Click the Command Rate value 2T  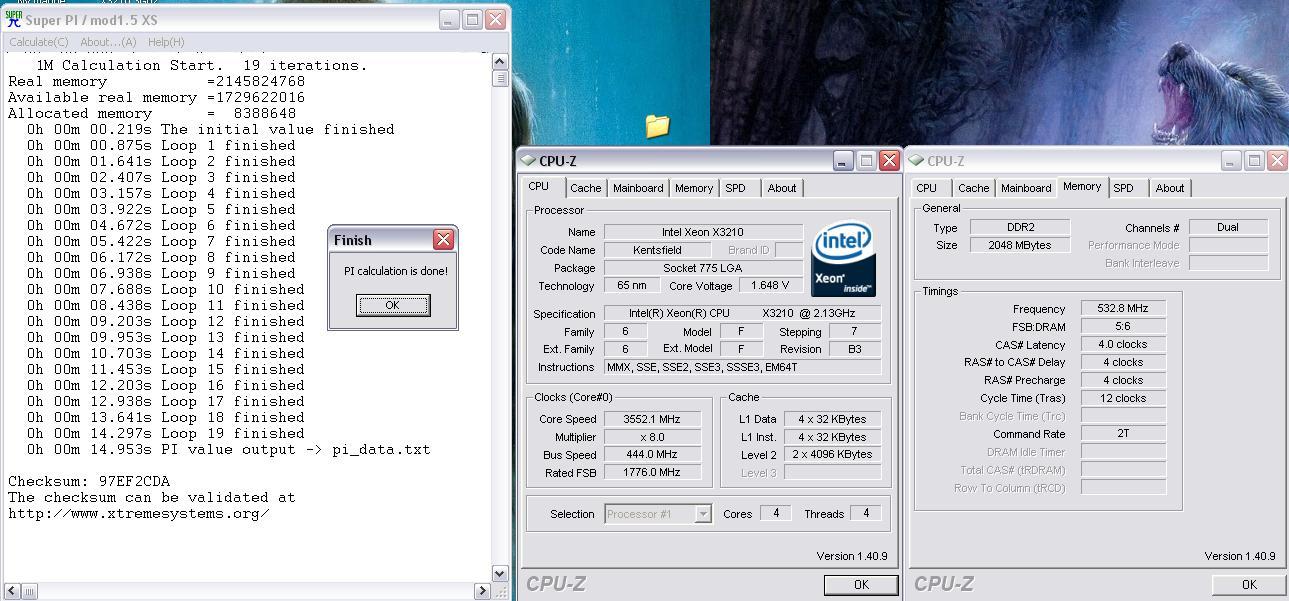pyautogui.click(x=1123, y=434)
